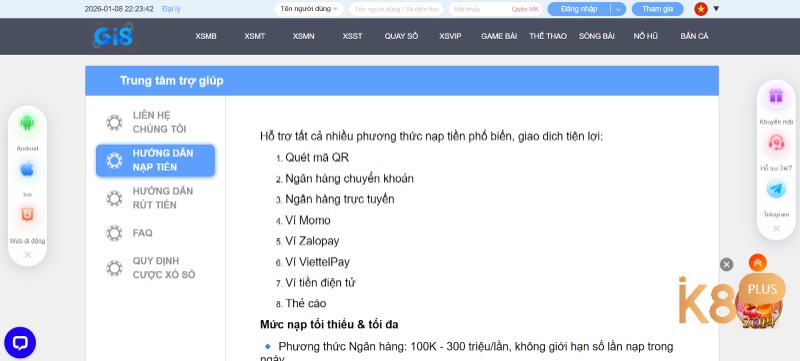Click the Vietnam flag language icon
The width and height of the screenshot is (800, 361).
[x=701, y=9]
